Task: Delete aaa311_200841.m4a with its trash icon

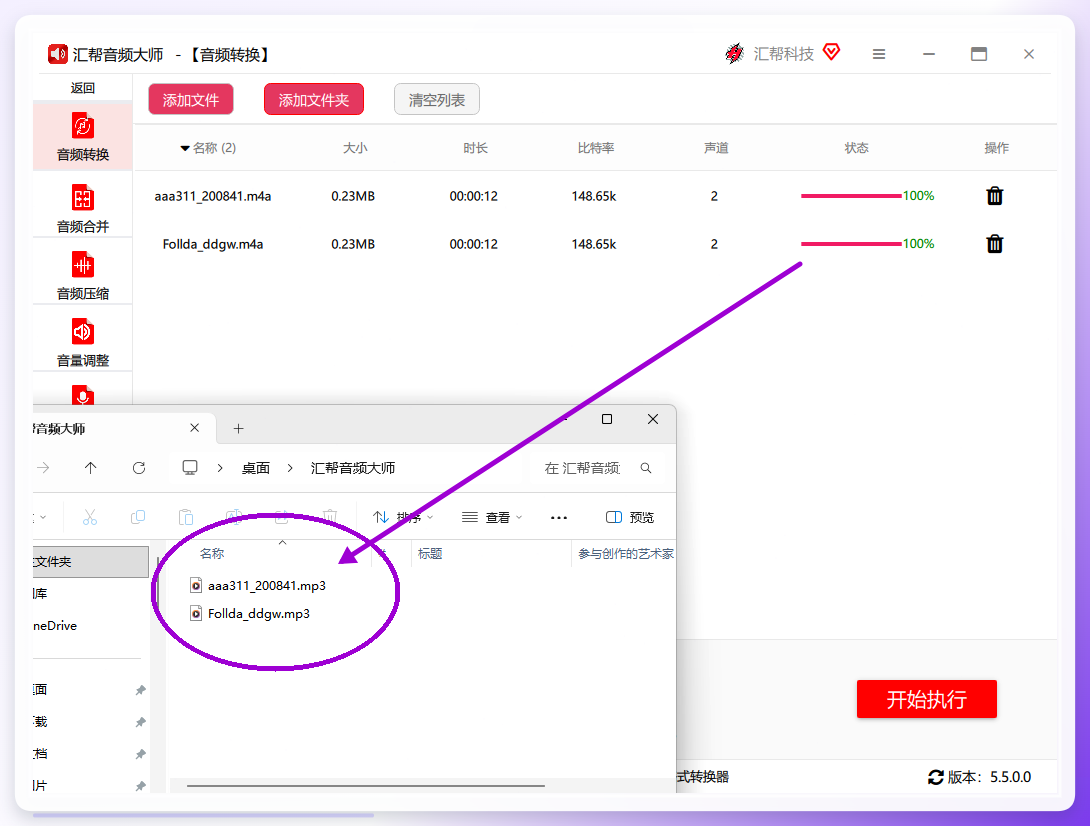Action: [x=995, y=196]
